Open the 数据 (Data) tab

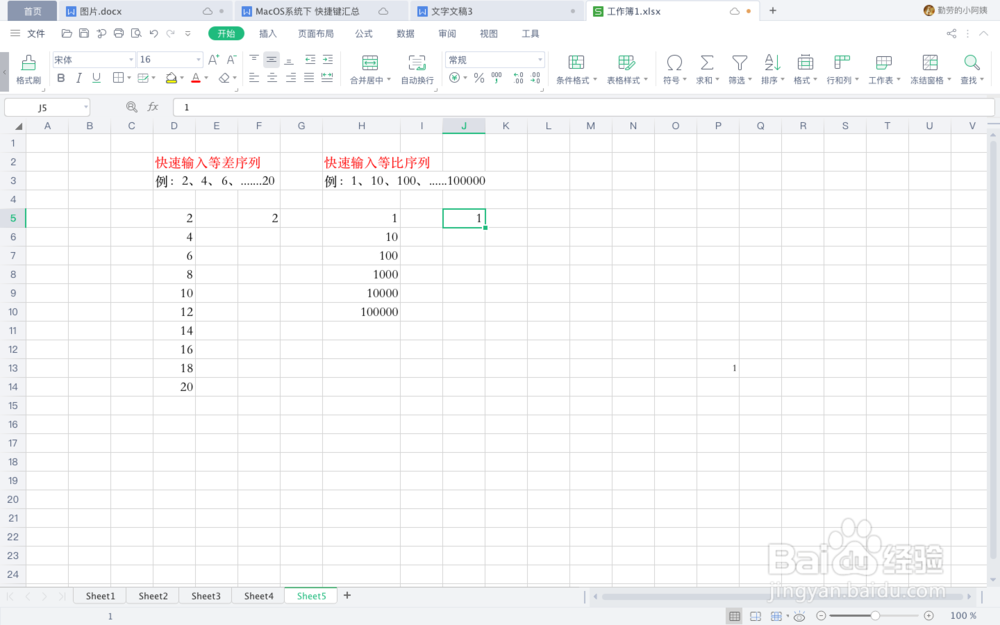tap(406, 34)
